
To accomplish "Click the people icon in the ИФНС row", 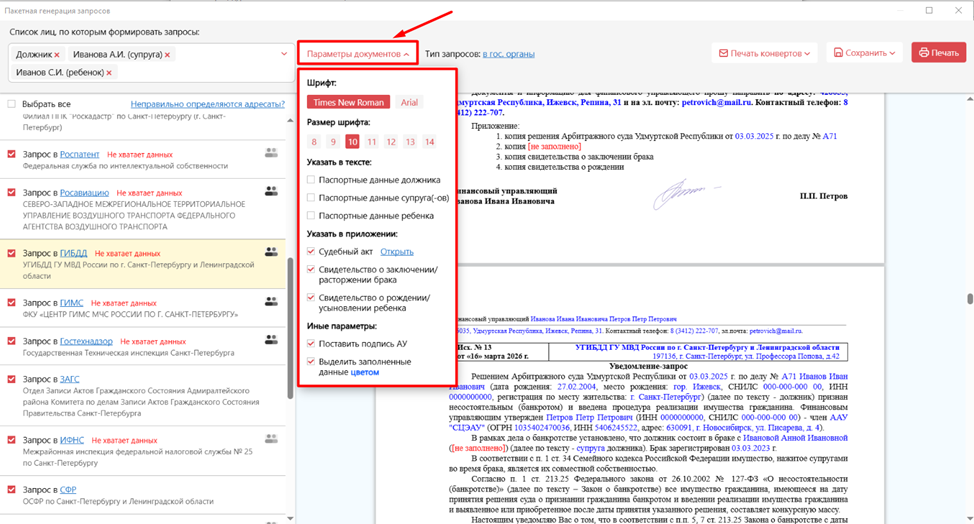I will (x=270, y=439).
